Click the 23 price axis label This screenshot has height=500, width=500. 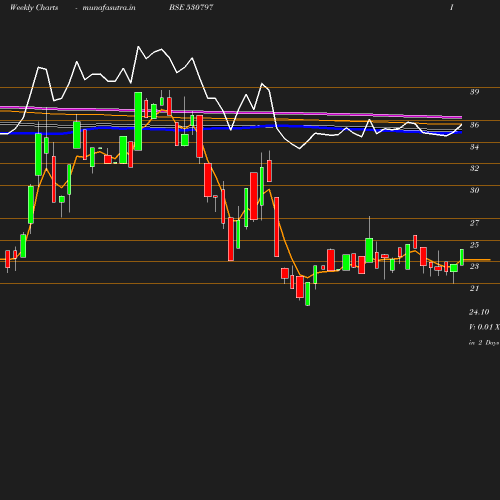point(475,266)
